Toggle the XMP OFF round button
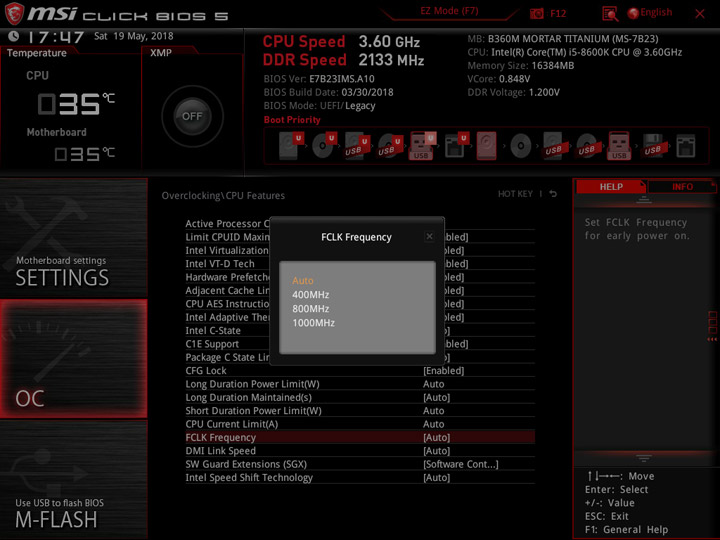The height and width of the screenshot is (540, 720). click(192, 116)
